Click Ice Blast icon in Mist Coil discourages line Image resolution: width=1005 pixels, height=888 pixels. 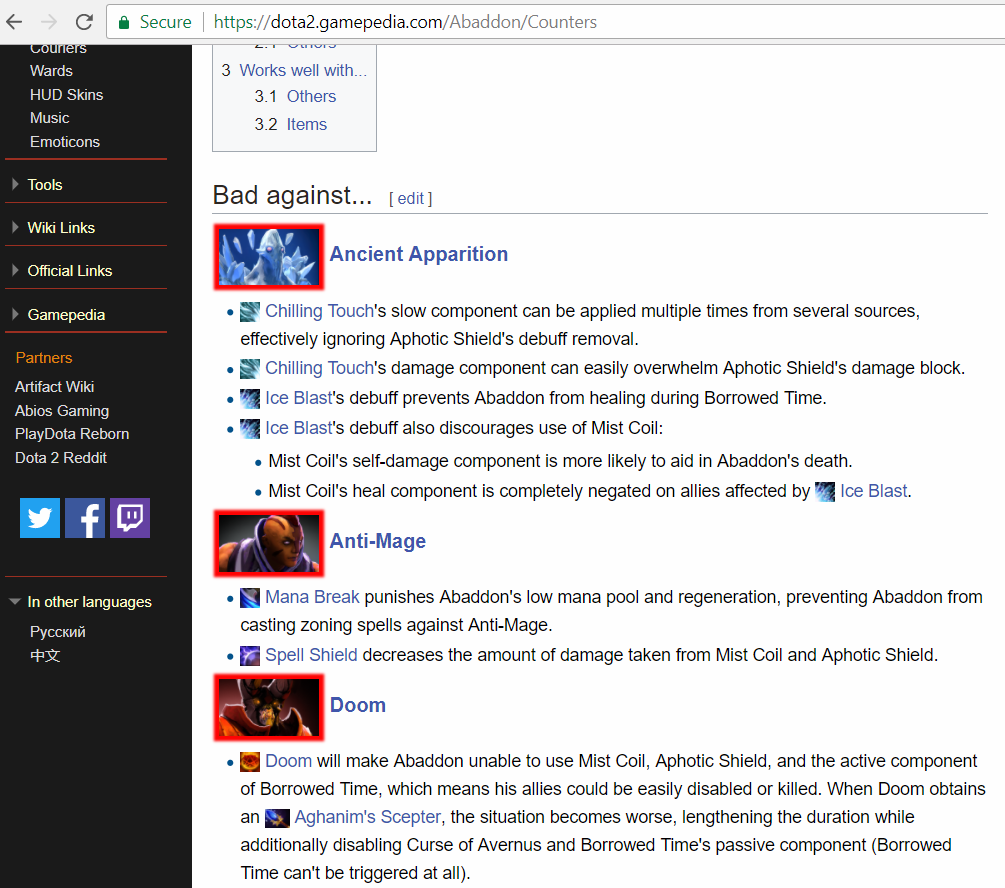(x=250, y=429)
